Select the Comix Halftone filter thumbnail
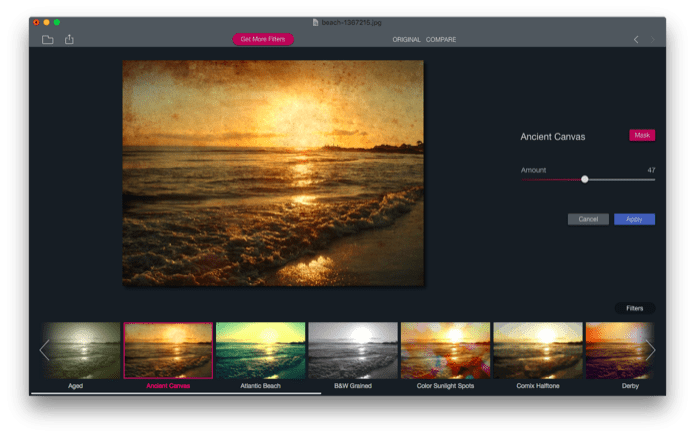This screenshot has height=437, width=695. pyautogui.click(x=538, y=351)
